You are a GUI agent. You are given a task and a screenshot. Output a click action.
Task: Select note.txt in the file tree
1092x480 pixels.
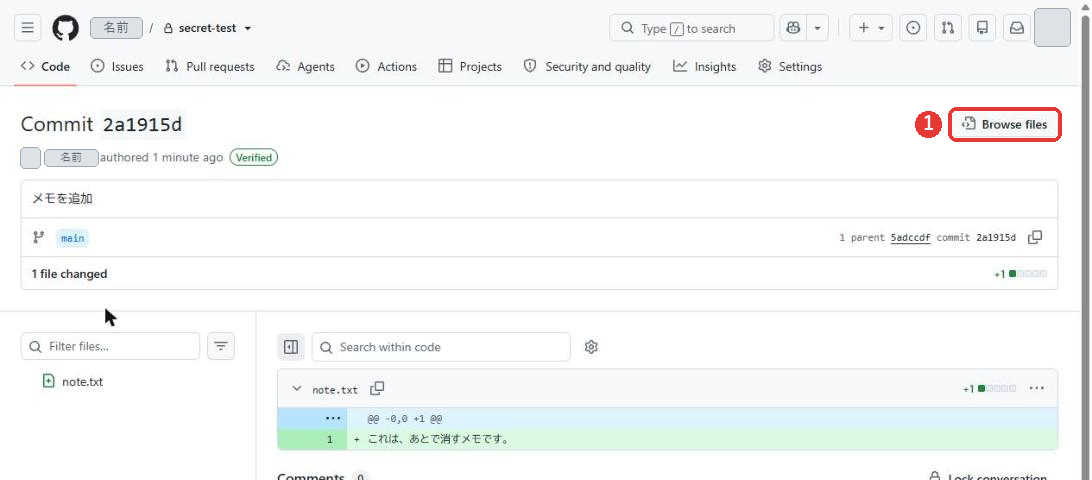click(x=82, y=382)
